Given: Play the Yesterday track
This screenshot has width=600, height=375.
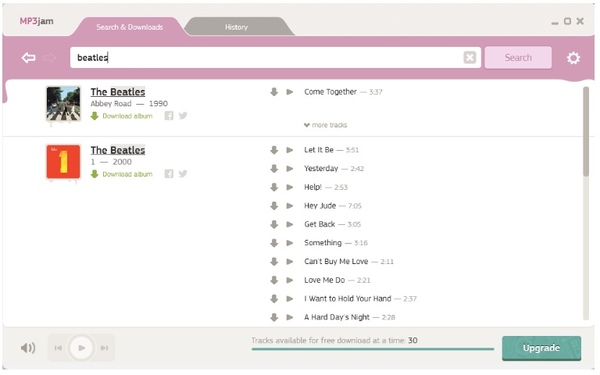Looking at the screenshot, I should click(290, 169).
